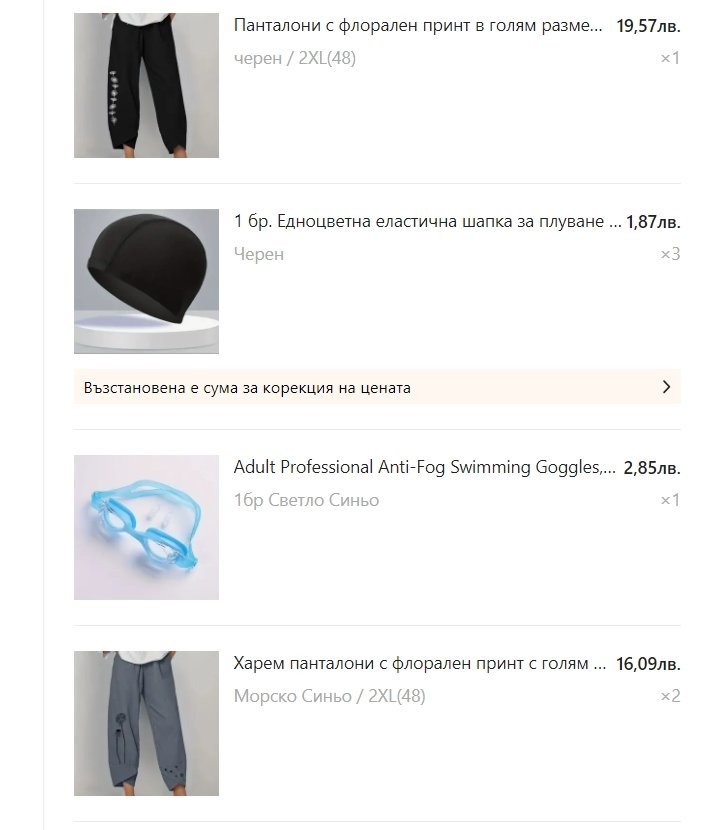Image resolution: width=725 pixels, height=830 pixels.
Task: Click the 1,87лв. price of the swim cap
Action: [x=653, y=222]
